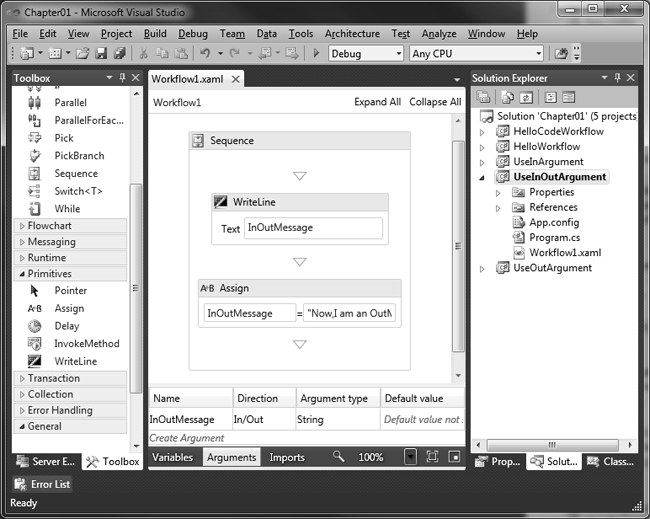Expand the References folder node
This screenshot has height=519, width=650.
click(x=498, y=208)
